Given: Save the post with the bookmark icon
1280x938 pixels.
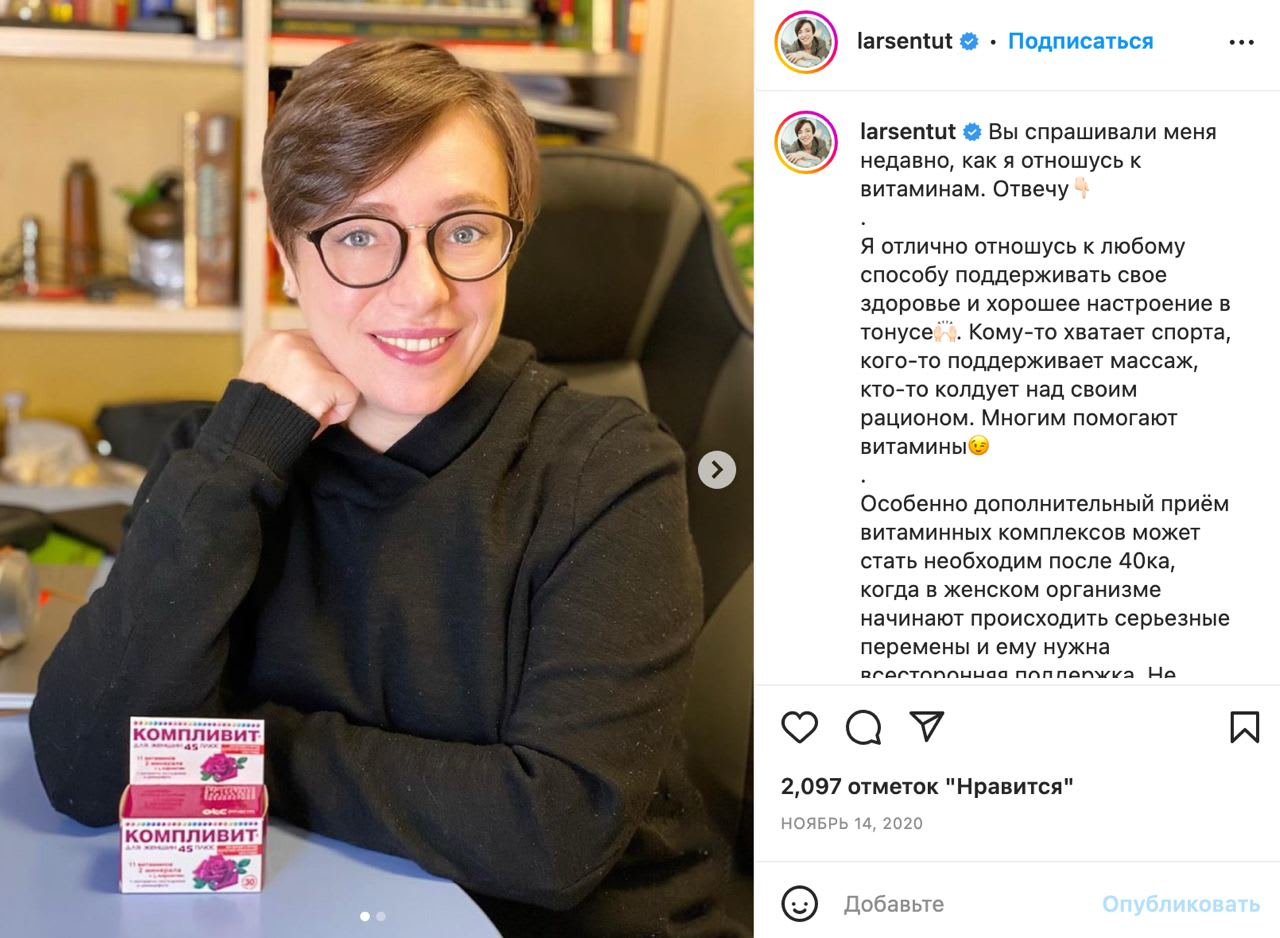Looking at the screenshot, I should 1244,727.
